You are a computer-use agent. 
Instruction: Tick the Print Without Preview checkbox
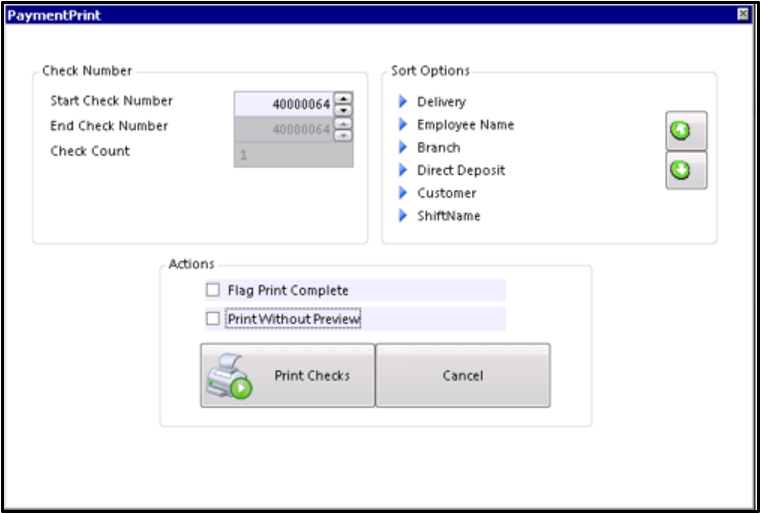pos(213,319)
